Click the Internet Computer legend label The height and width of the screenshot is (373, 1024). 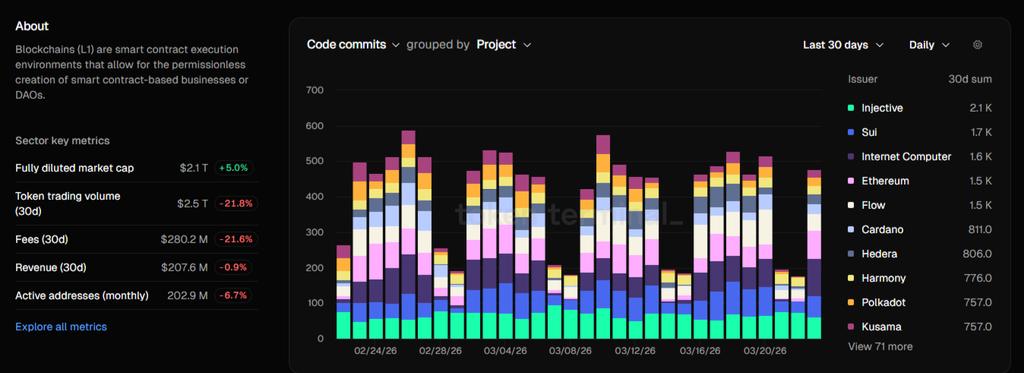tap(906, 157)
